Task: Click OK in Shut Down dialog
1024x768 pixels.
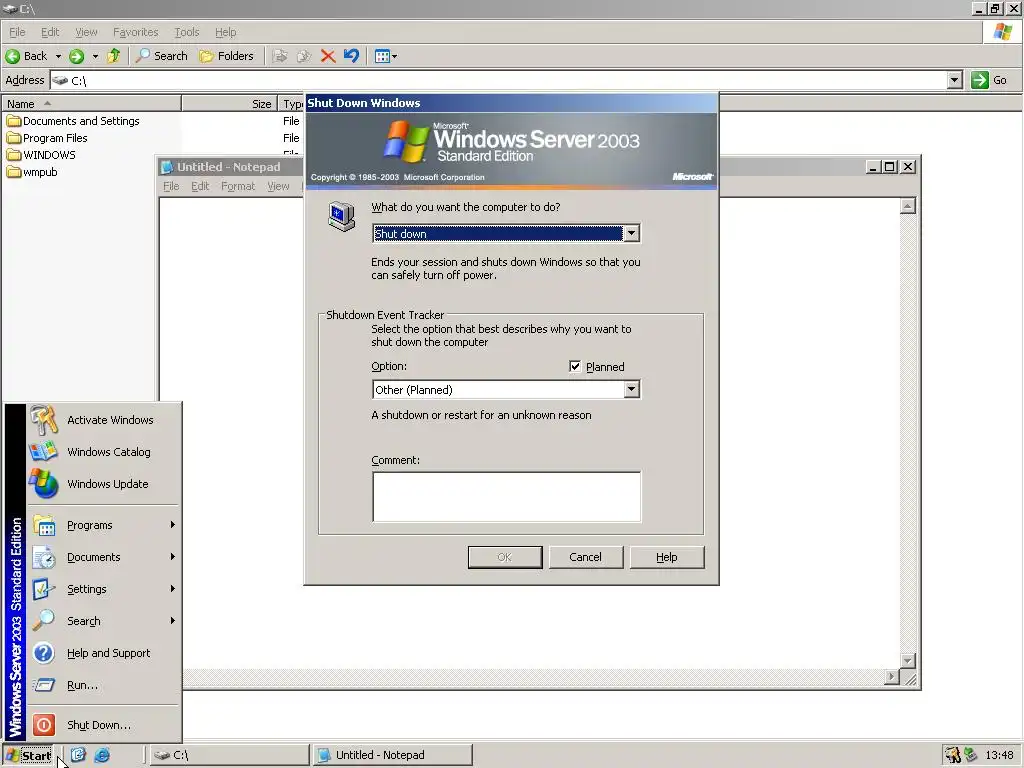Action: [505, 557]
